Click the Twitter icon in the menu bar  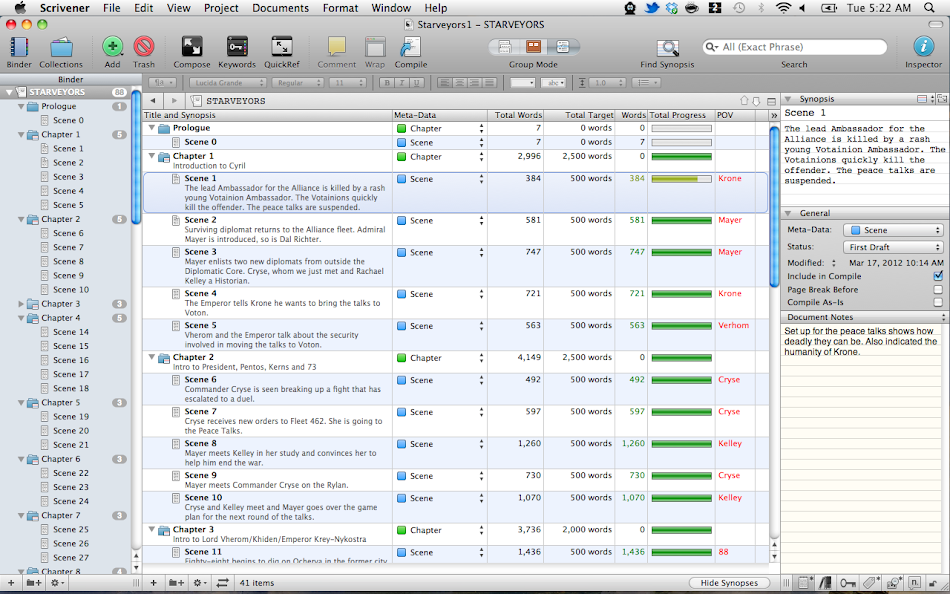[651, 8]
